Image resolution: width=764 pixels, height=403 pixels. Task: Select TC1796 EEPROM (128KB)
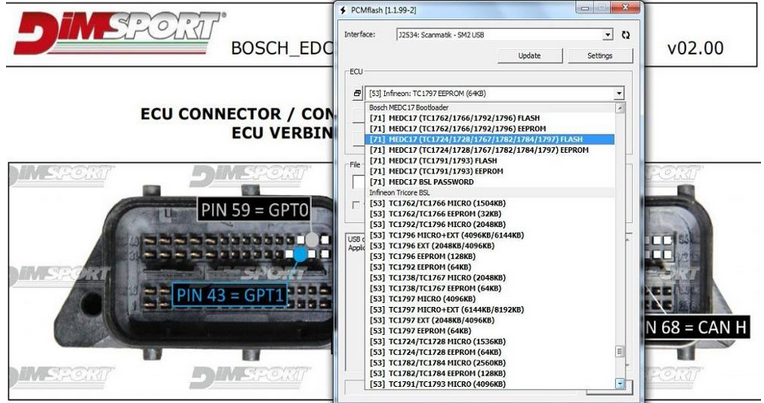pos(489,257)
